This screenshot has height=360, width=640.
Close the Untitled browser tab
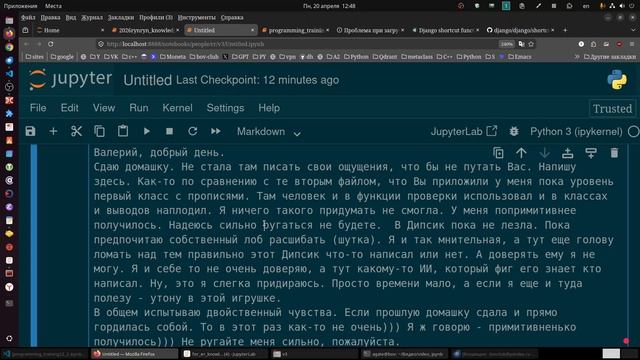click(x=252, y=30)
